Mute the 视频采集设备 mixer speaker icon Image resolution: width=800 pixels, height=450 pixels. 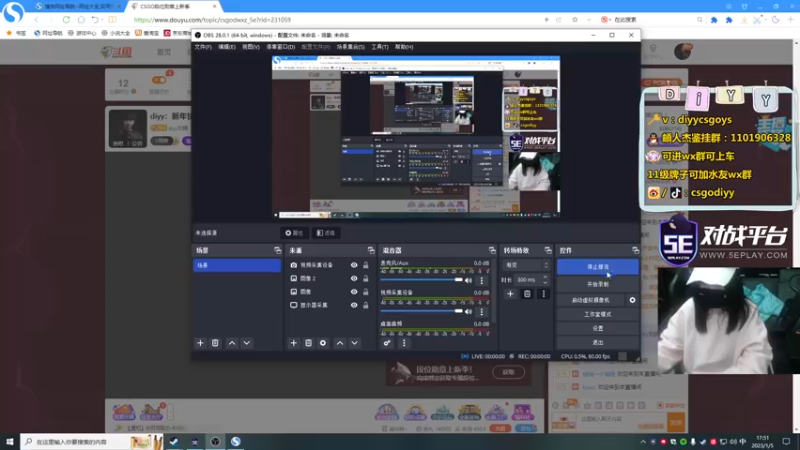click(x=468, y=311)
